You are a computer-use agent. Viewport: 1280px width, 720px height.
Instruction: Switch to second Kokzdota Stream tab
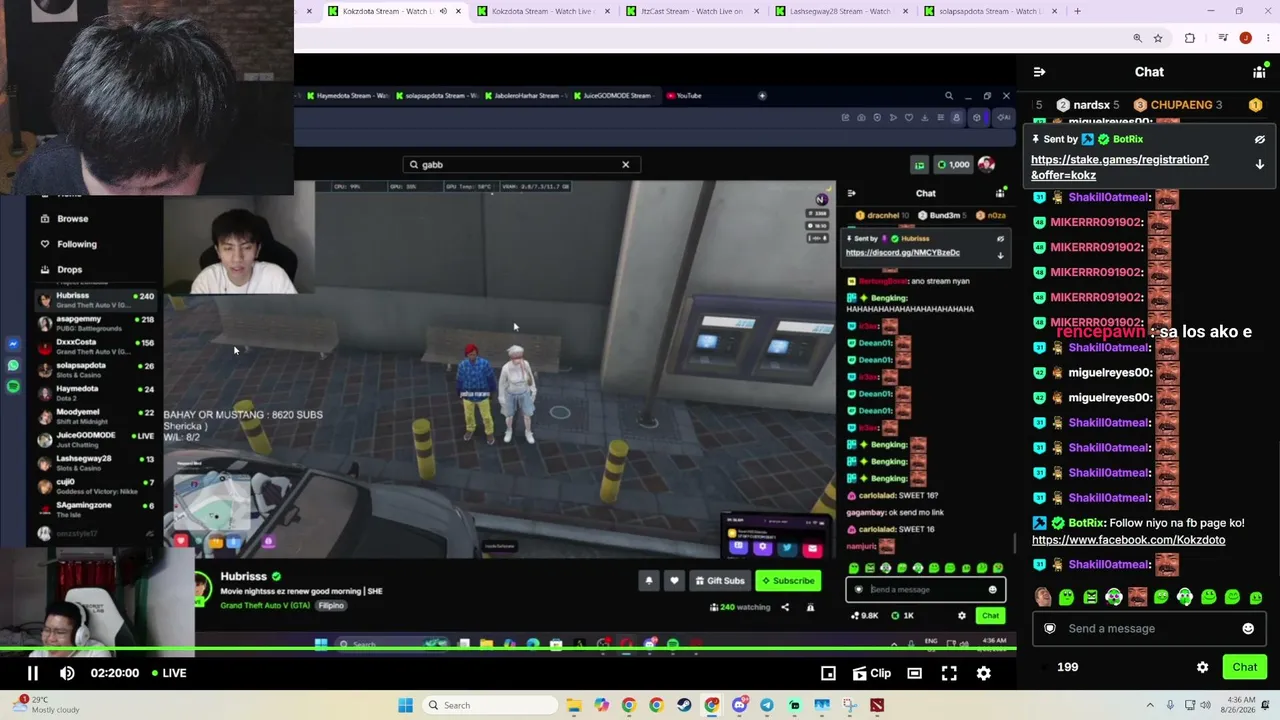pyautogui.click(x=545, y=11)
